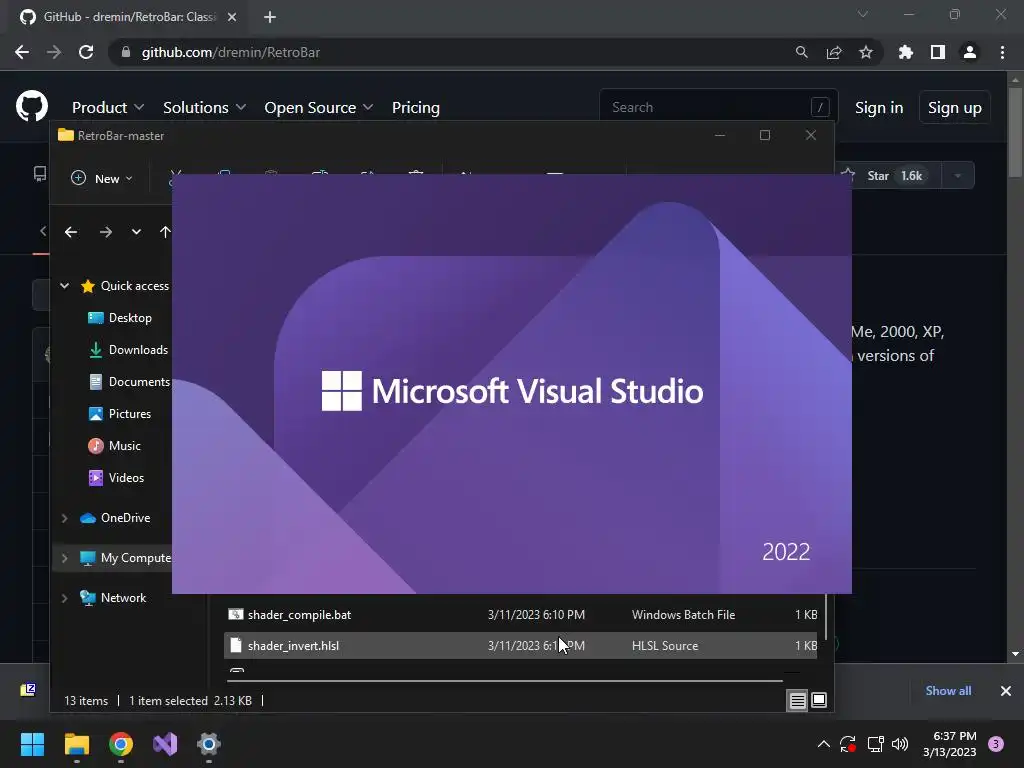Click the zoom magnifier icon in address bar
The height and width of the screenshot is (768, 1024).
(x=801, y=52)
